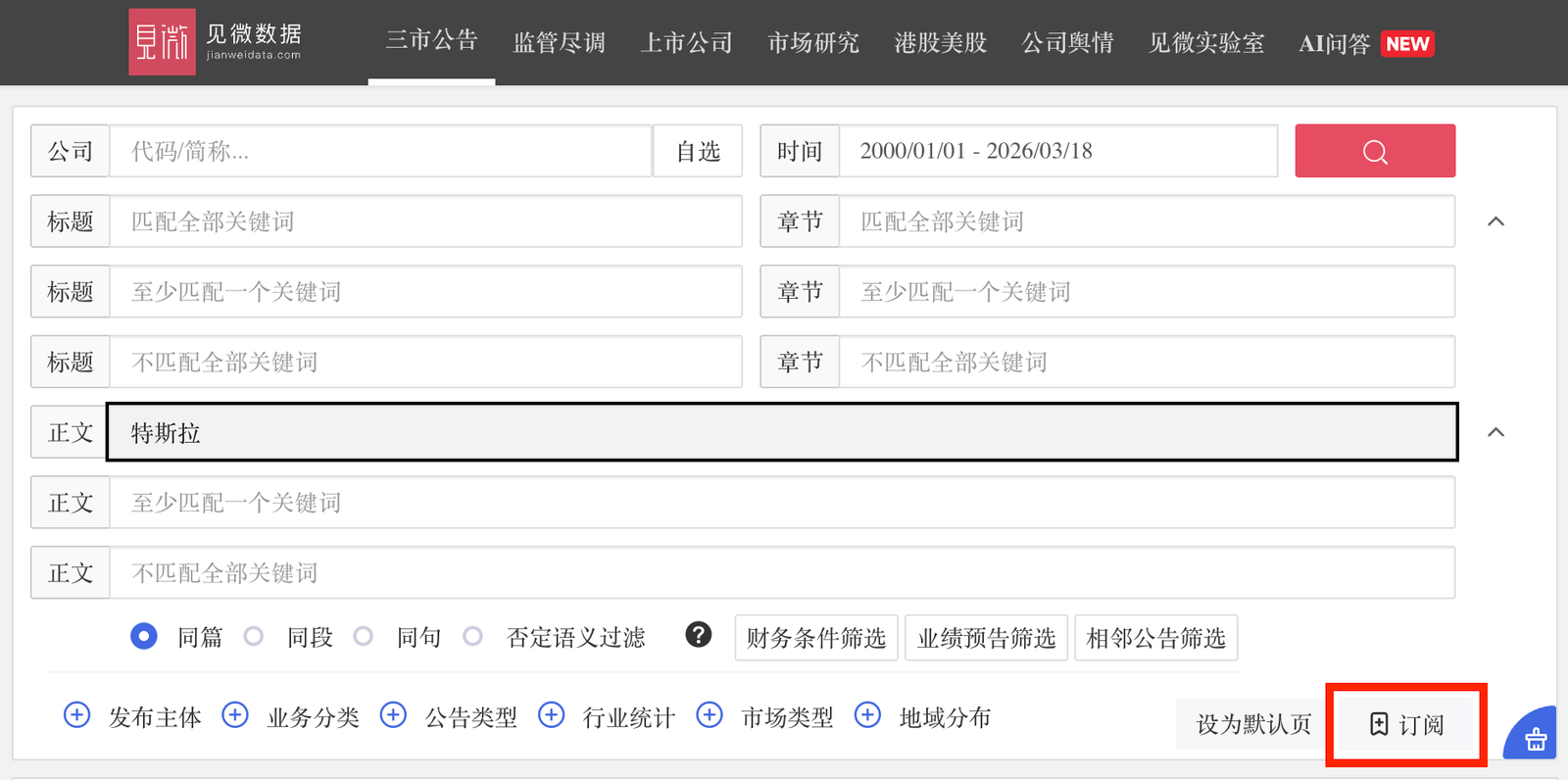Viewport: 1568px width, 780px height.
Task: Collapse the 标题/章节 section chevron
Action: pos(1495,221)
